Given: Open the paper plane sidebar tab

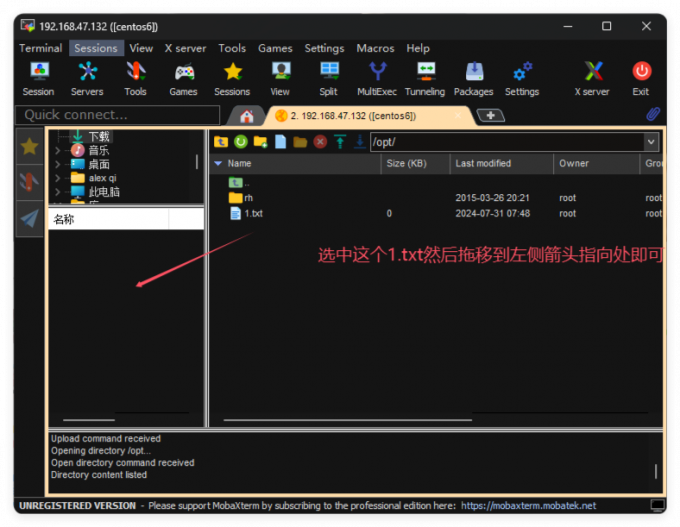Looking at the screenshot, I should [x=29, y=218].
